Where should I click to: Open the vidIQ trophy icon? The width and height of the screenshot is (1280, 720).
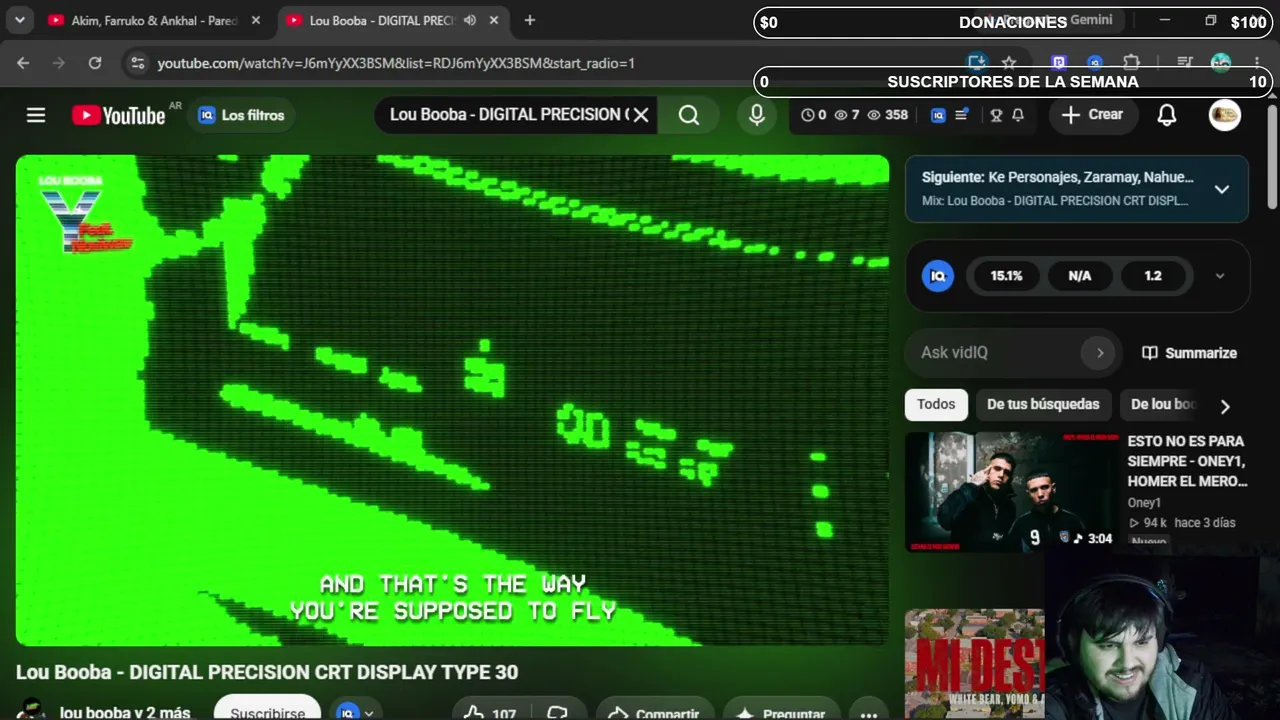(x=996, y=115)
